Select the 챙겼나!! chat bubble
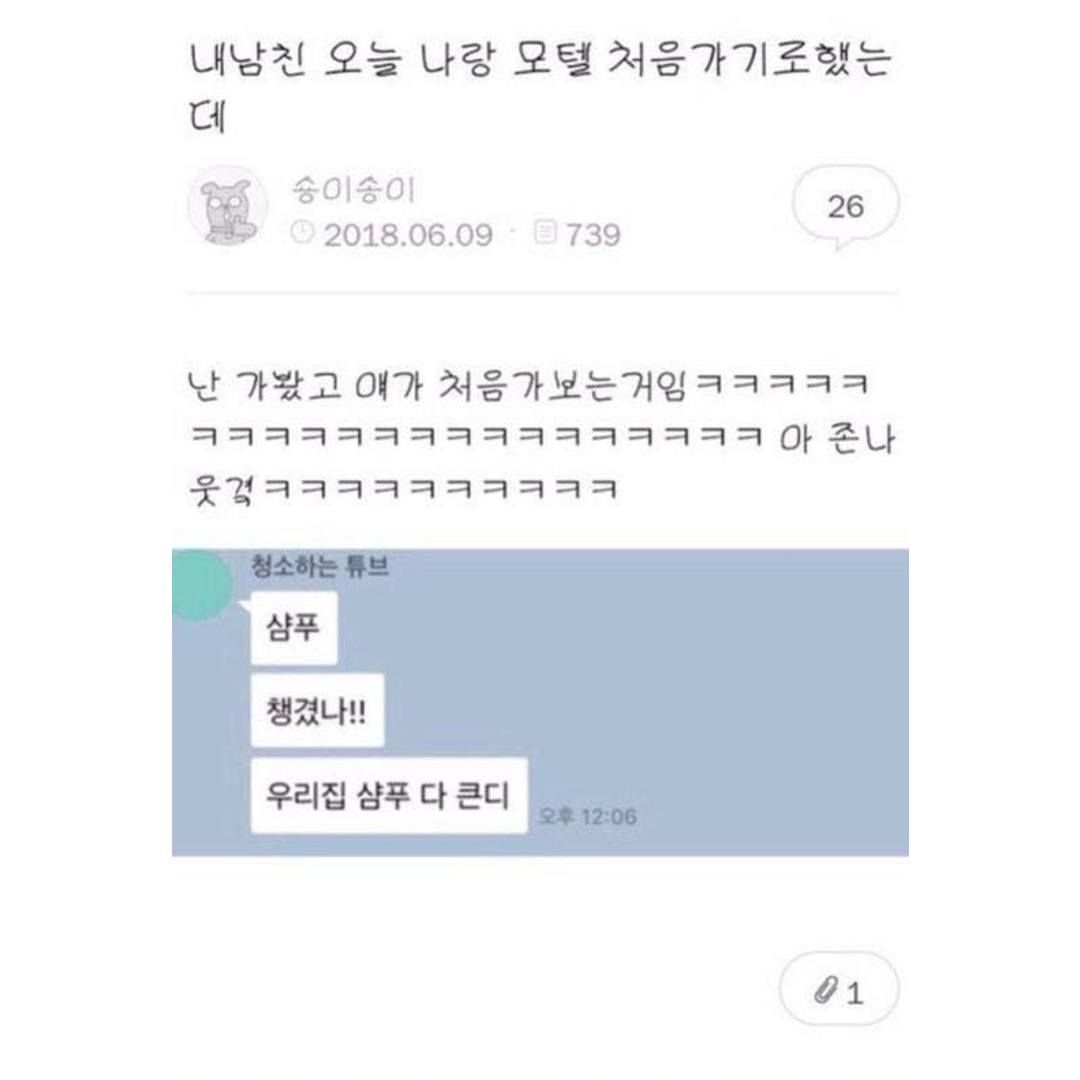 pyautogui.click(x=318, y=710)
